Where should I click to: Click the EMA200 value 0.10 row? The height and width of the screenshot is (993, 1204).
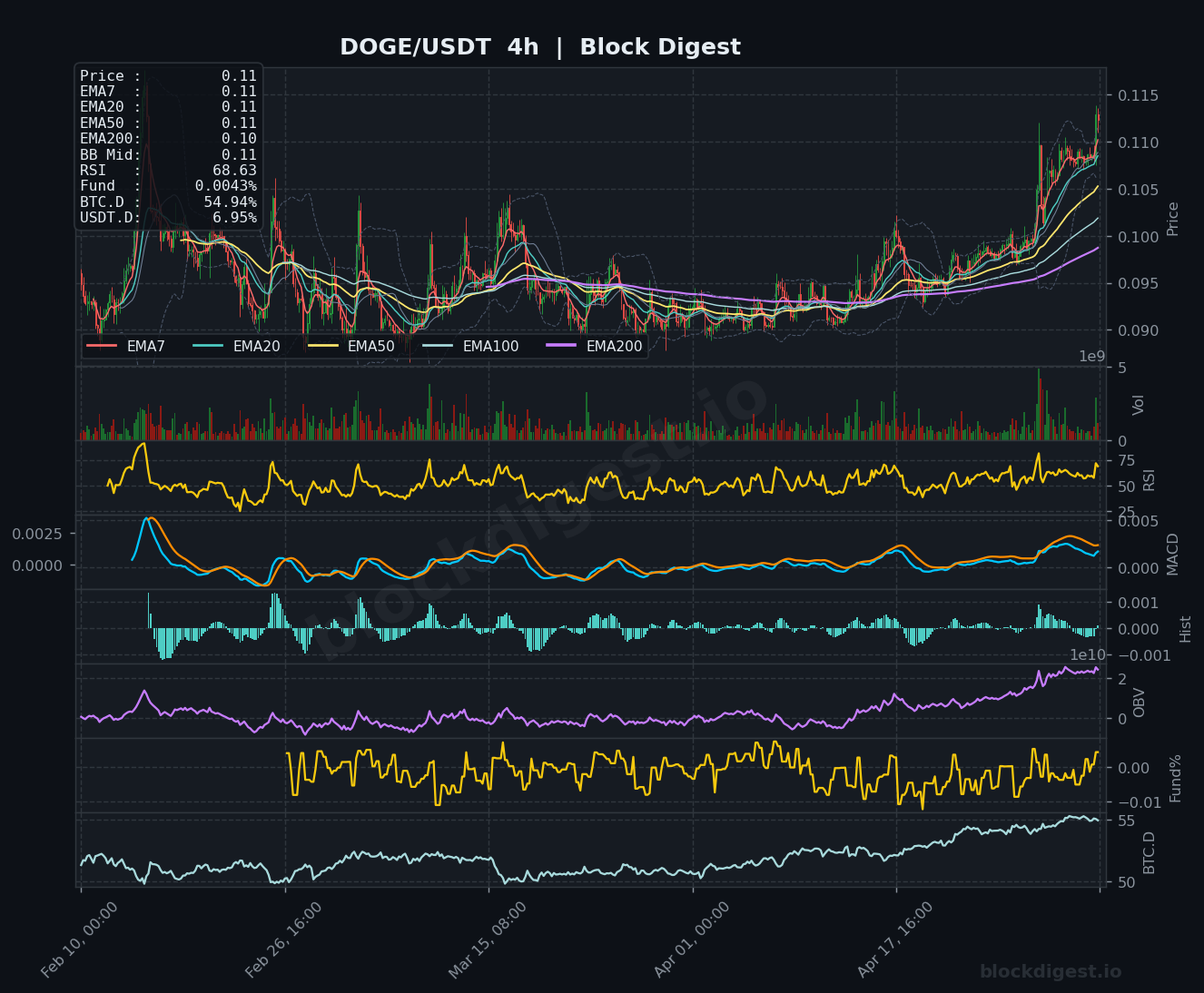[x=168, y=139]
